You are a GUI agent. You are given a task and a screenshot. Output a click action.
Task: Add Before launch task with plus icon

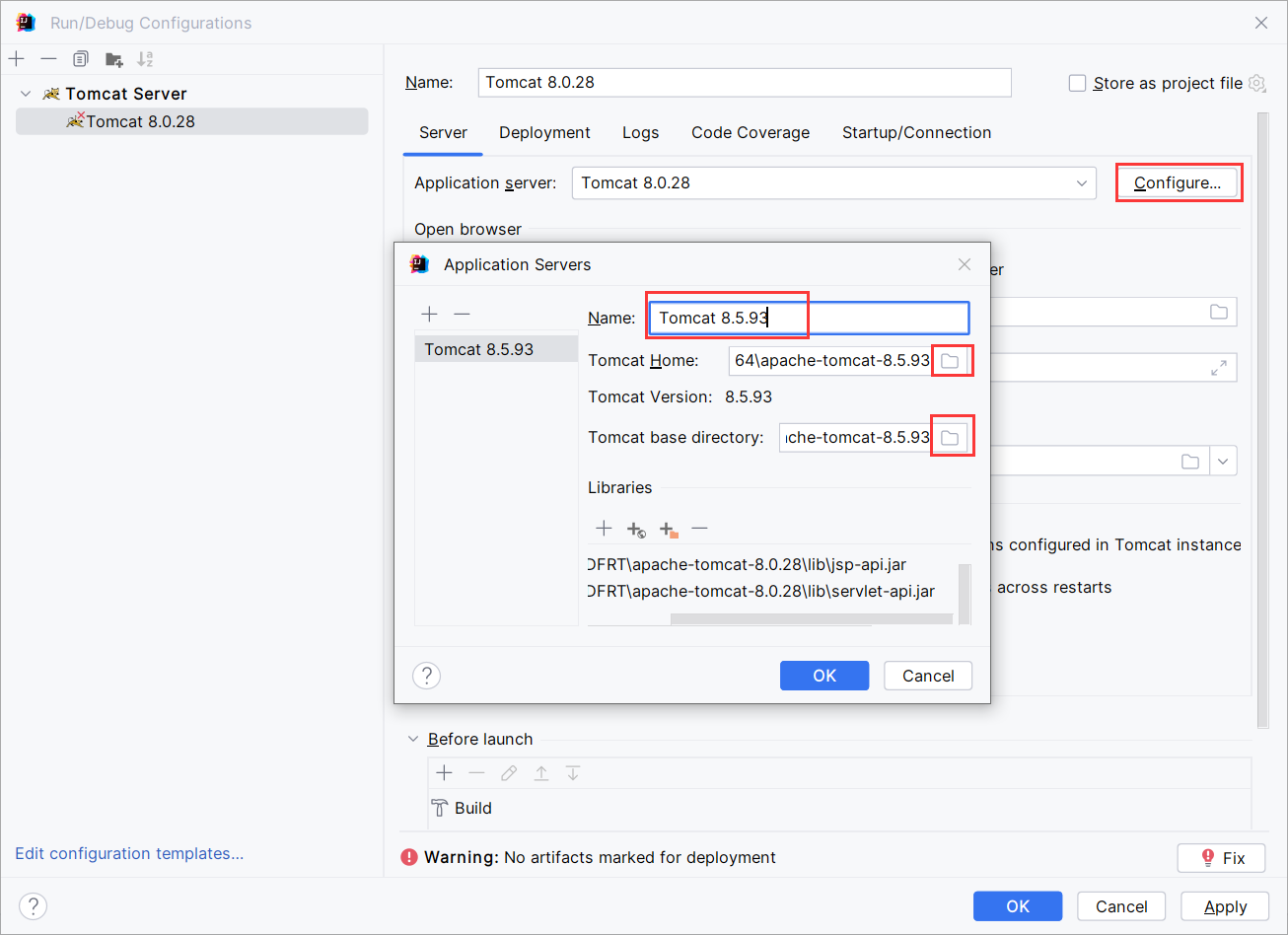pyautogui.click(x=444, y=773)
